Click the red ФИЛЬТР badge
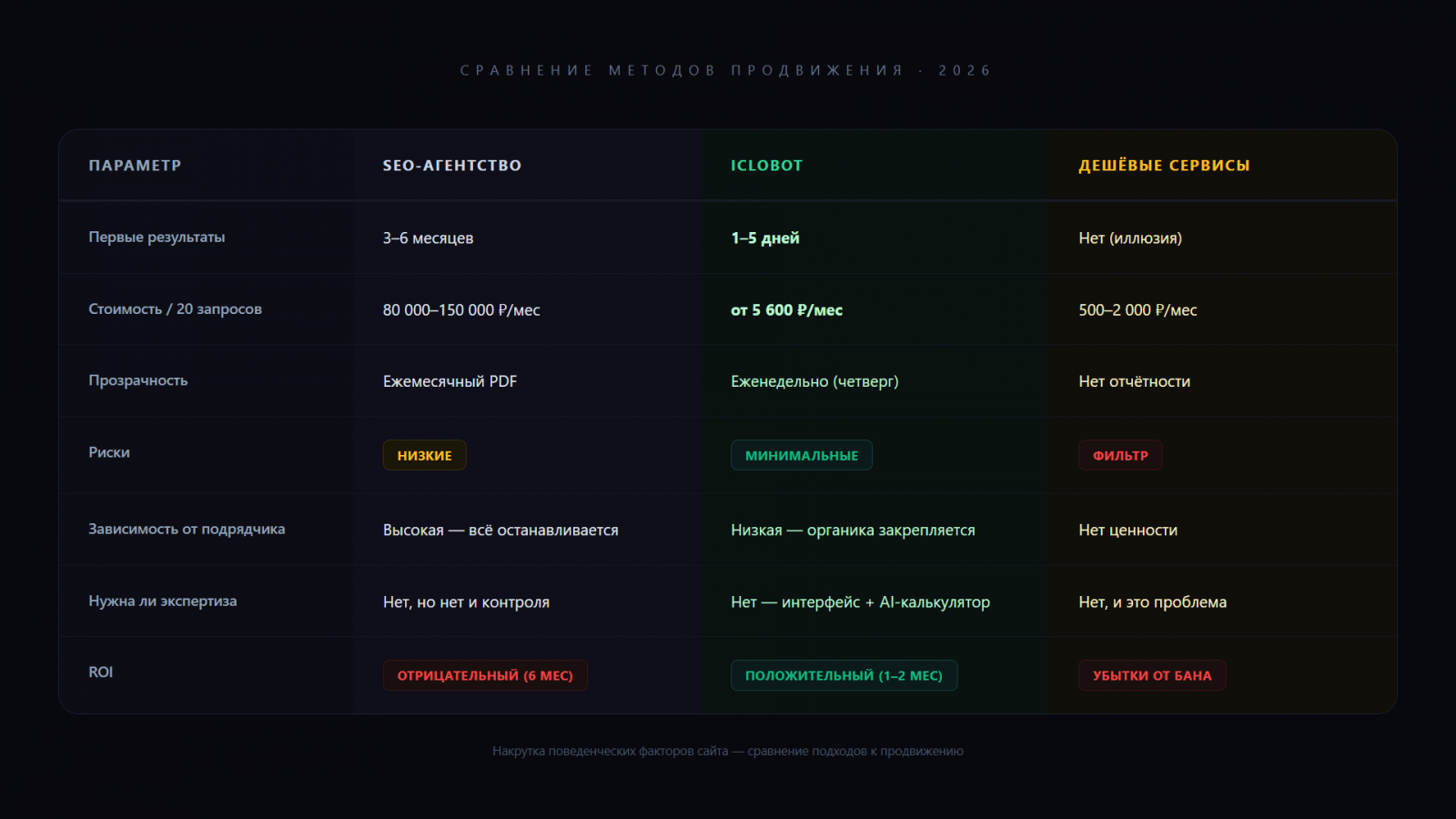This screenshot has height=819, width=1456. pos(1119,456)
